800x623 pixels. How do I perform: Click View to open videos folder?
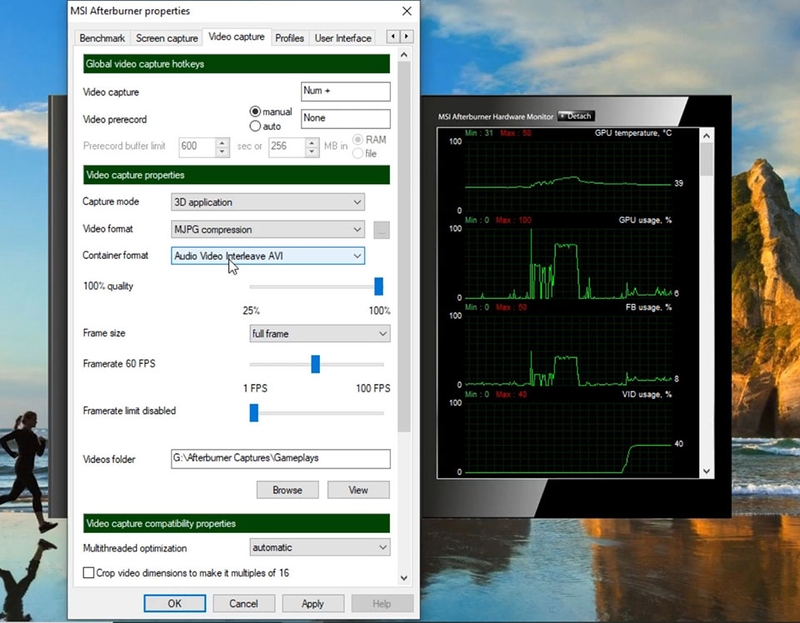coord(358,490)
